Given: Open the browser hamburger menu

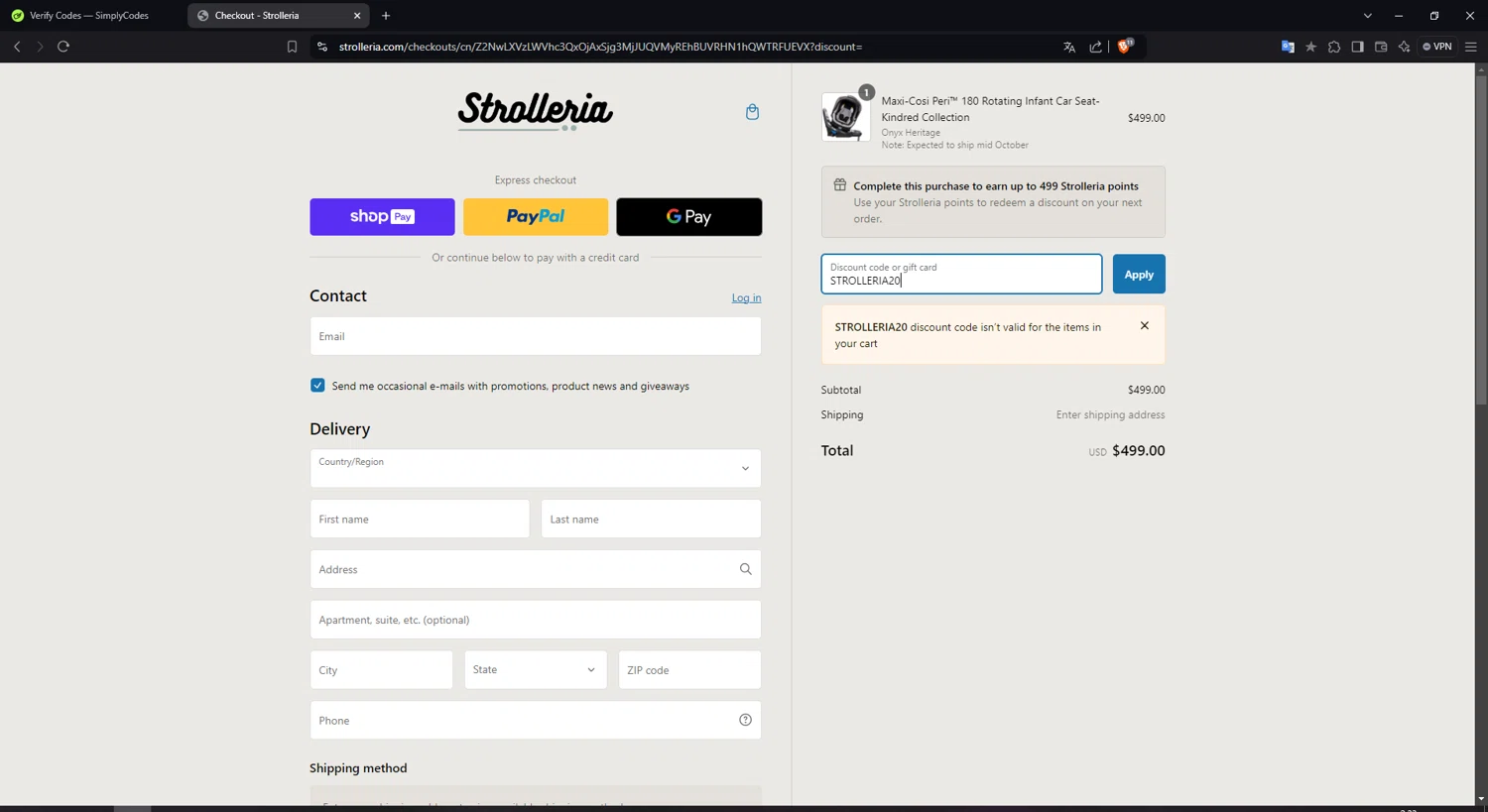Looking at the screenshot, I should [x=1471, y=47].
